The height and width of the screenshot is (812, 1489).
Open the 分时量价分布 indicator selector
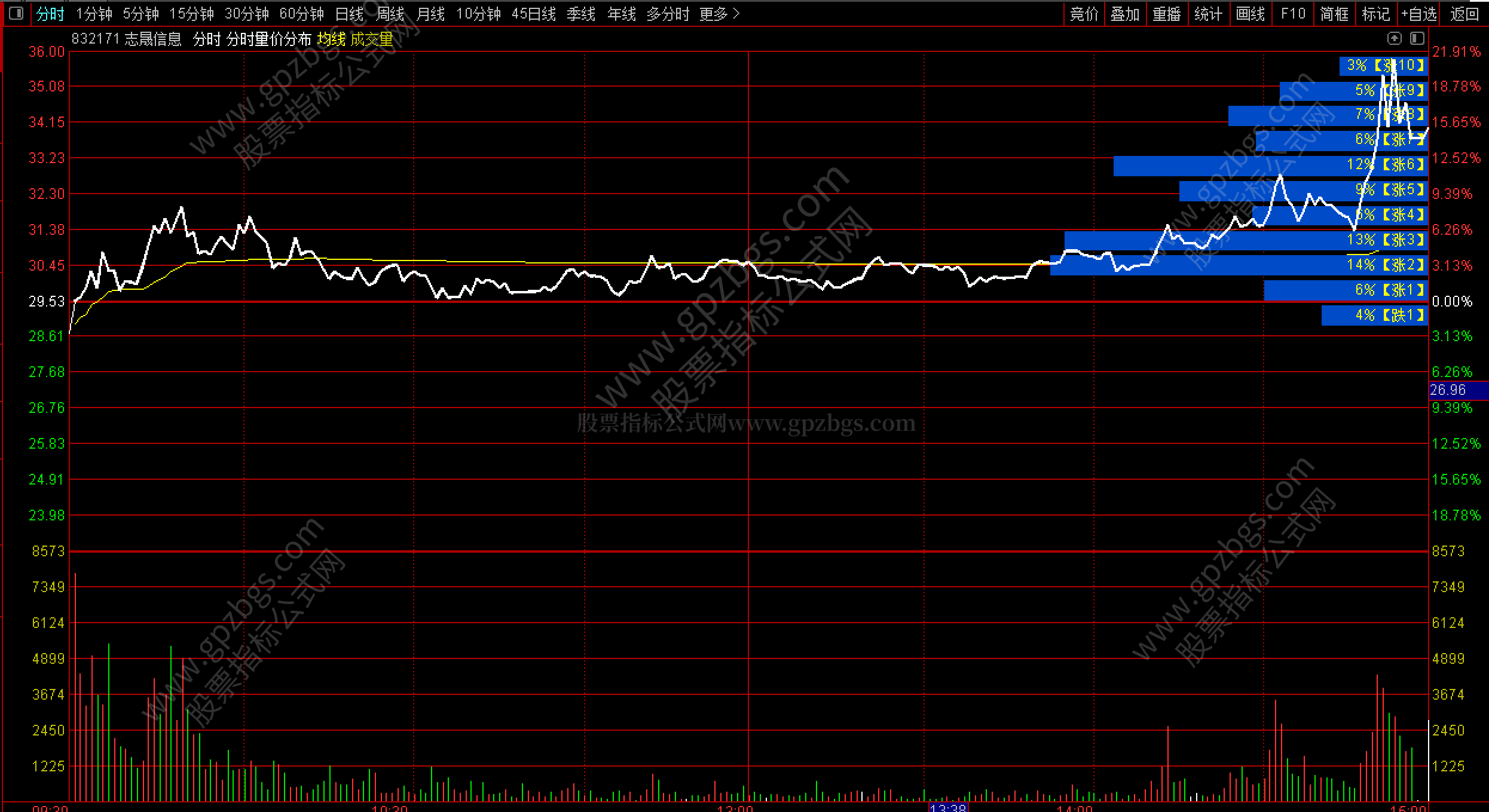(269, 39)
